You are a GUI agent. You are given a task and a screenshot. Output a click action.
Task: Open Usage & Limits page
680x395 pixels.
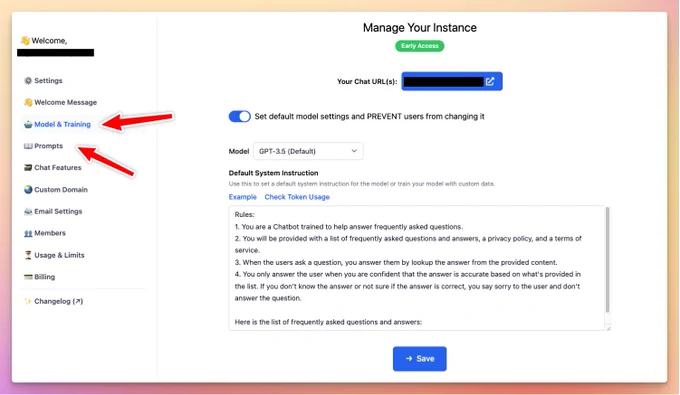point(59,255)
